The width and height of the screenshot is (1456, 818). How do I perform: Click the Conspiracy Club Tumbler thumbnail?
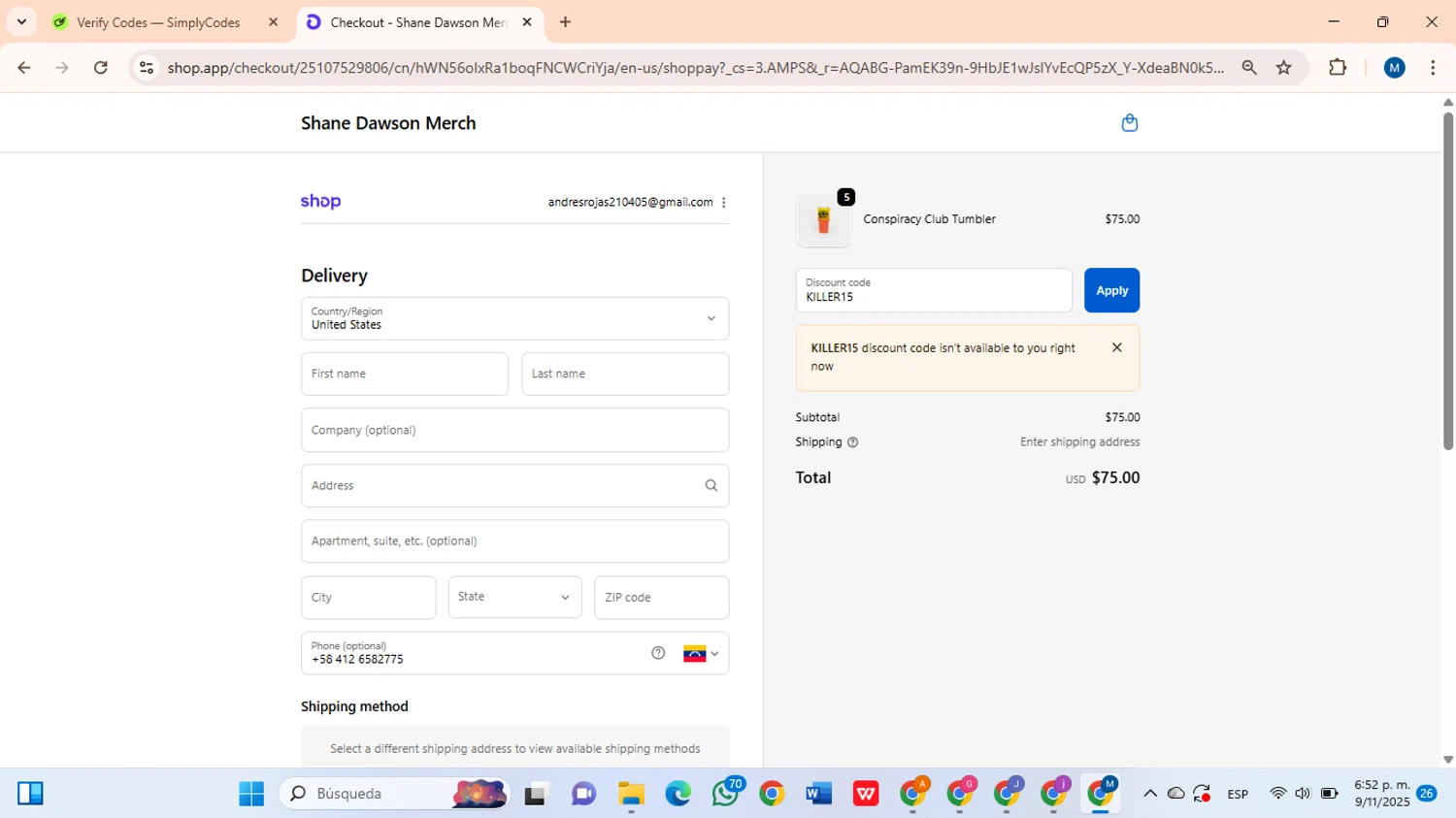pyautogui.click(x=823, y=220)
